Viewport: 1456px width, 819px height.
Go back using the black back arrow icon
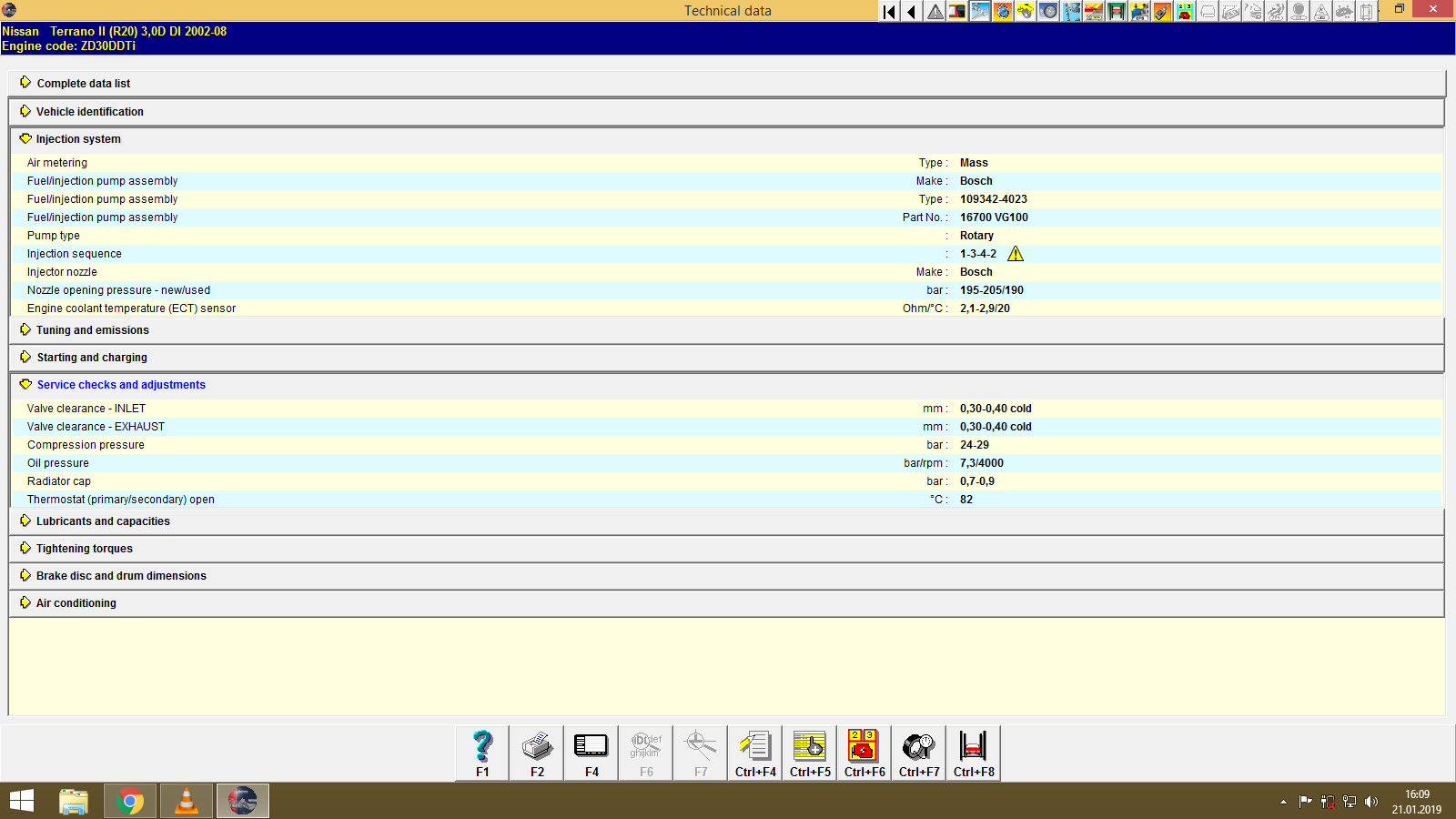[x=911, y=11]
